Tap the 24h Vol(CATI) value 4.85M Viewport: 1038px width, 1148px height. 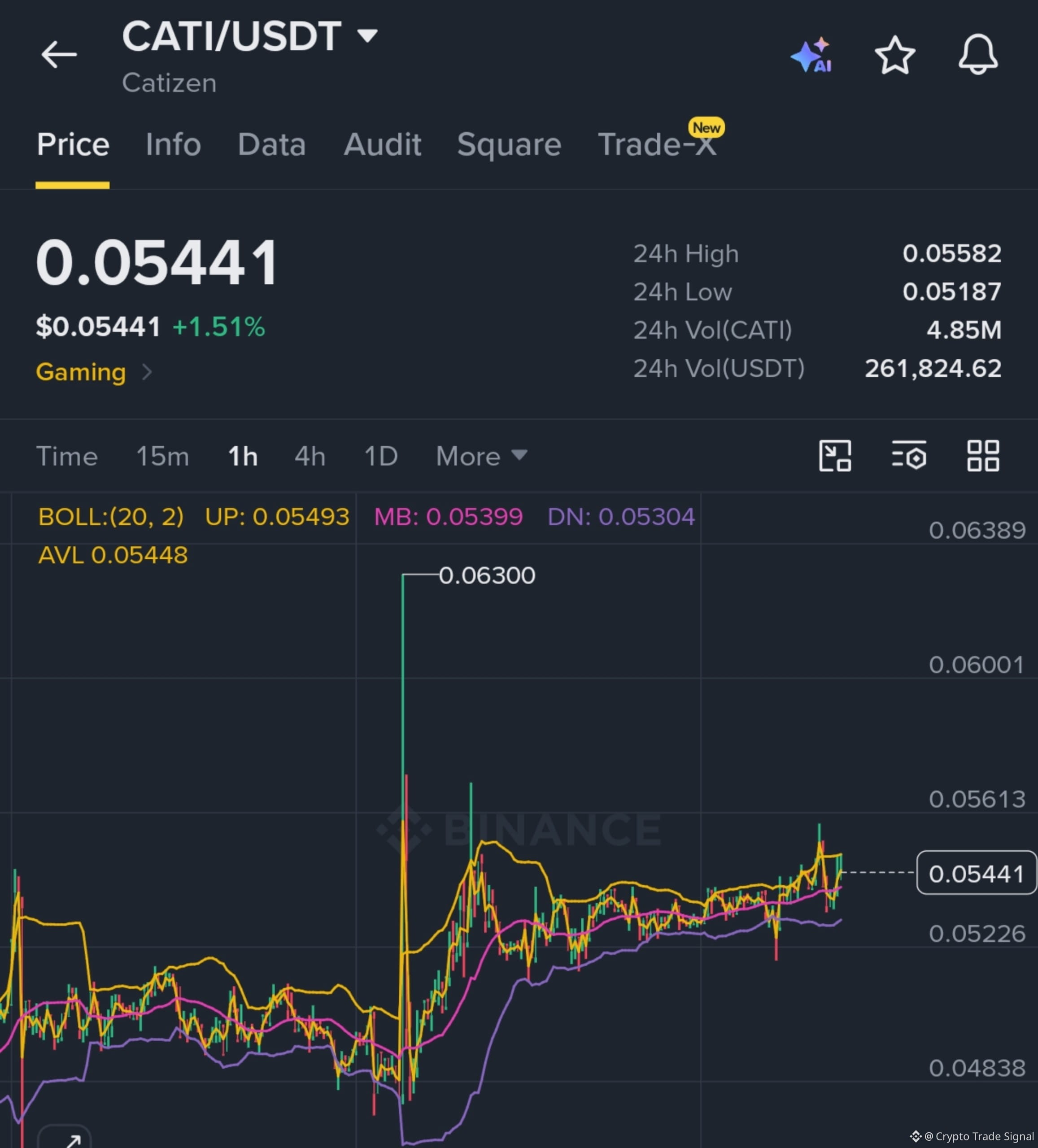(x=964, y=330)
